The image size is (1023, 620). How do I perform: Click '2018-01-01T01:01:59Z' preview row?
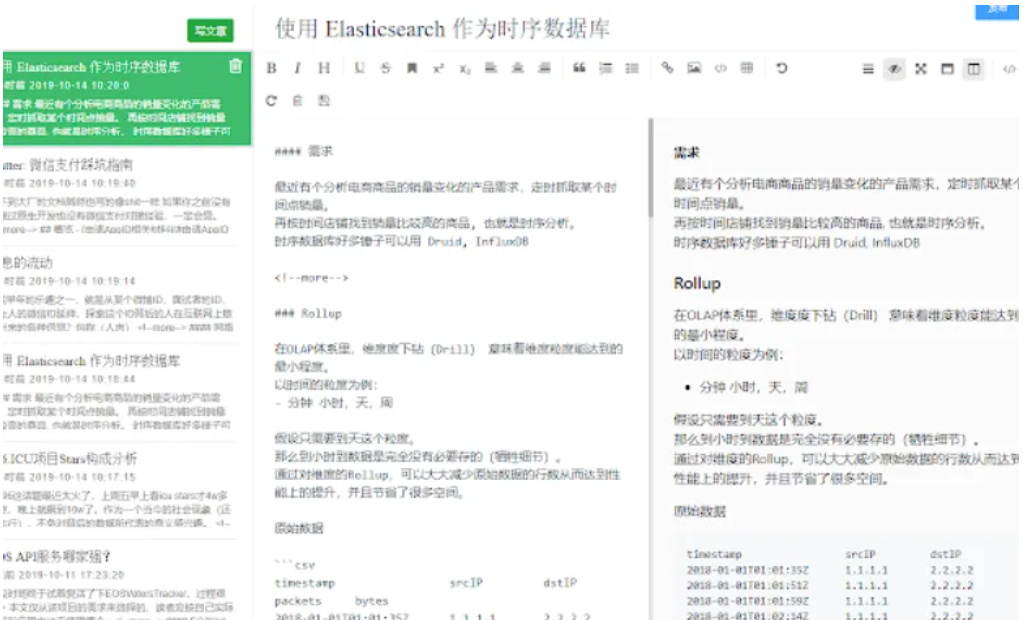coord(747,601)
